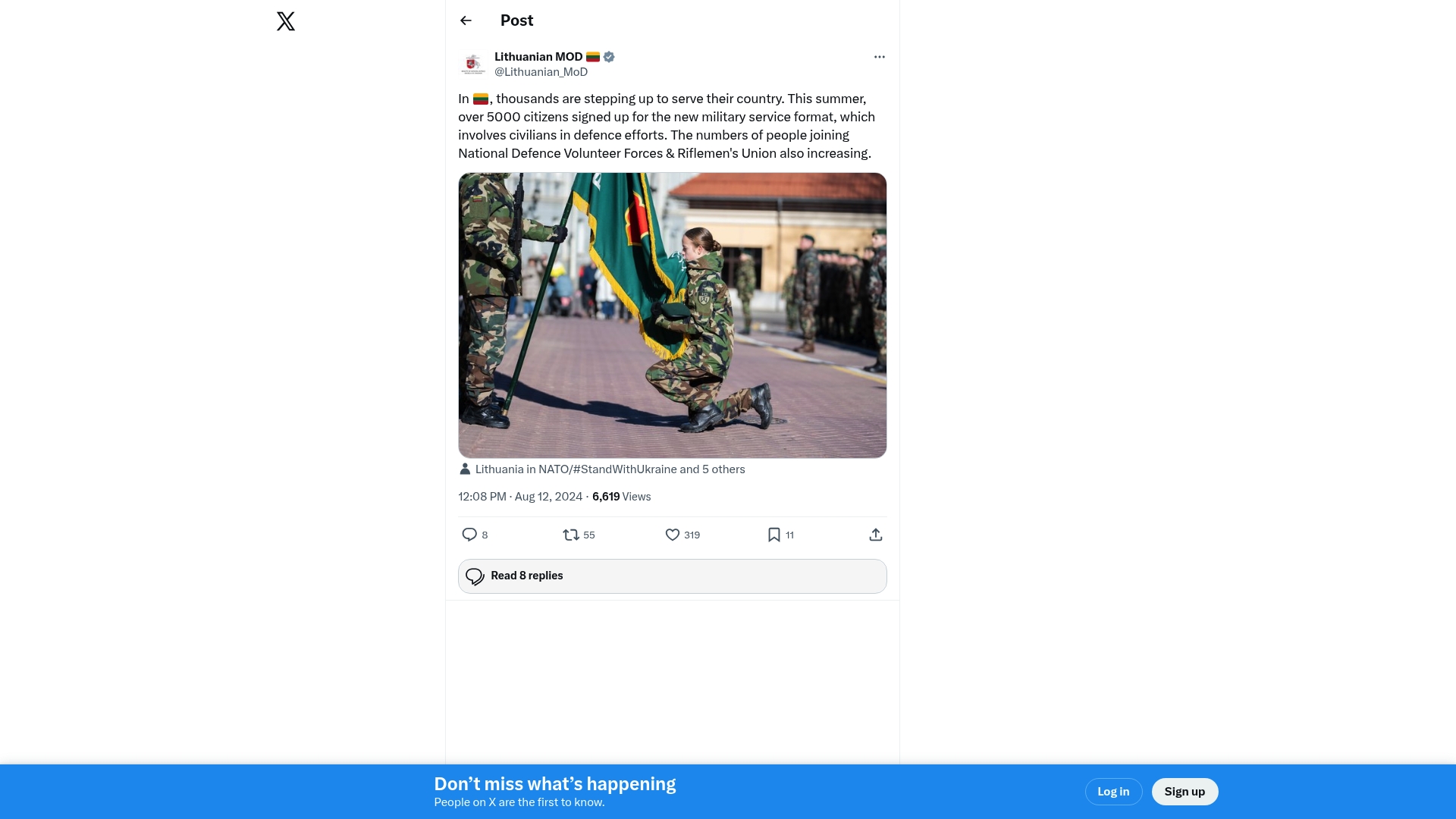Like the post with 319 likes
Screen dimensions: 1456x819
coord(673,535)
